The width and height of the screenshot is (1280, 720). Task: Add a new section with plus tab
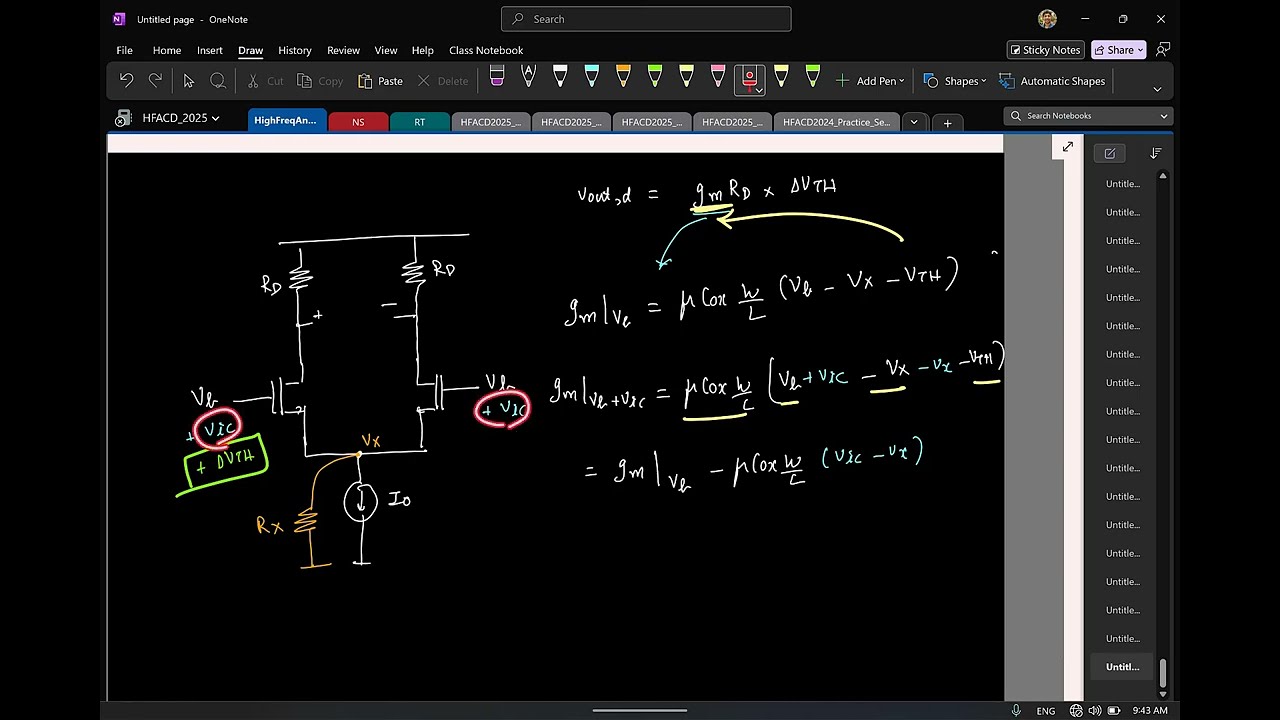[x=947, y=123]
